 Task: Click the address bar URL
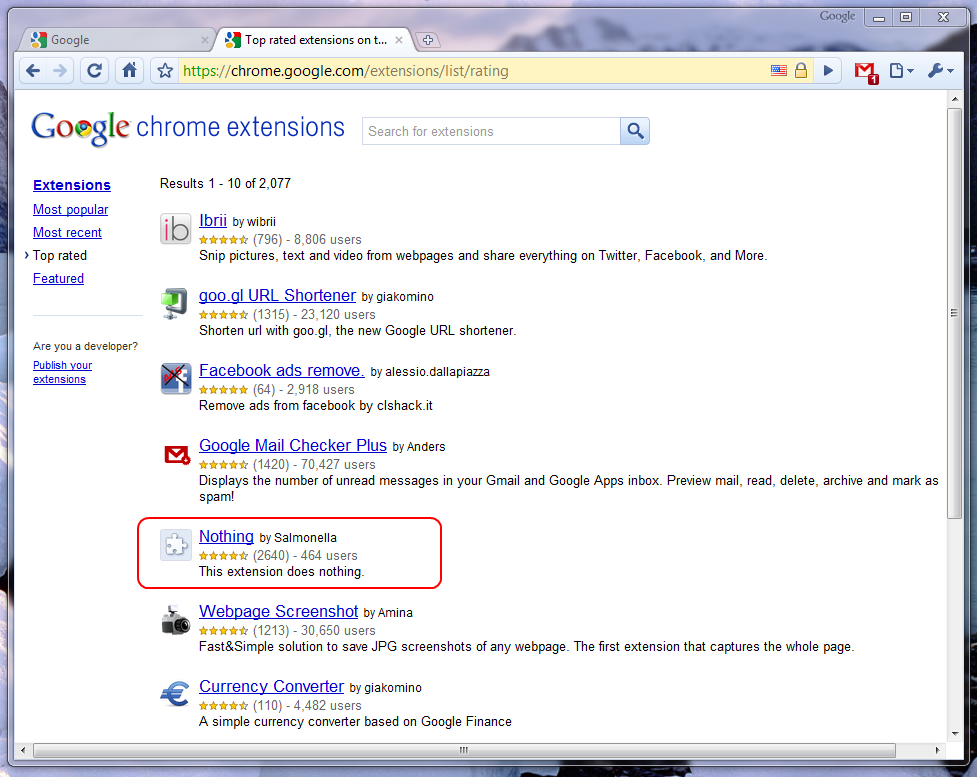[x=346, y=71]
